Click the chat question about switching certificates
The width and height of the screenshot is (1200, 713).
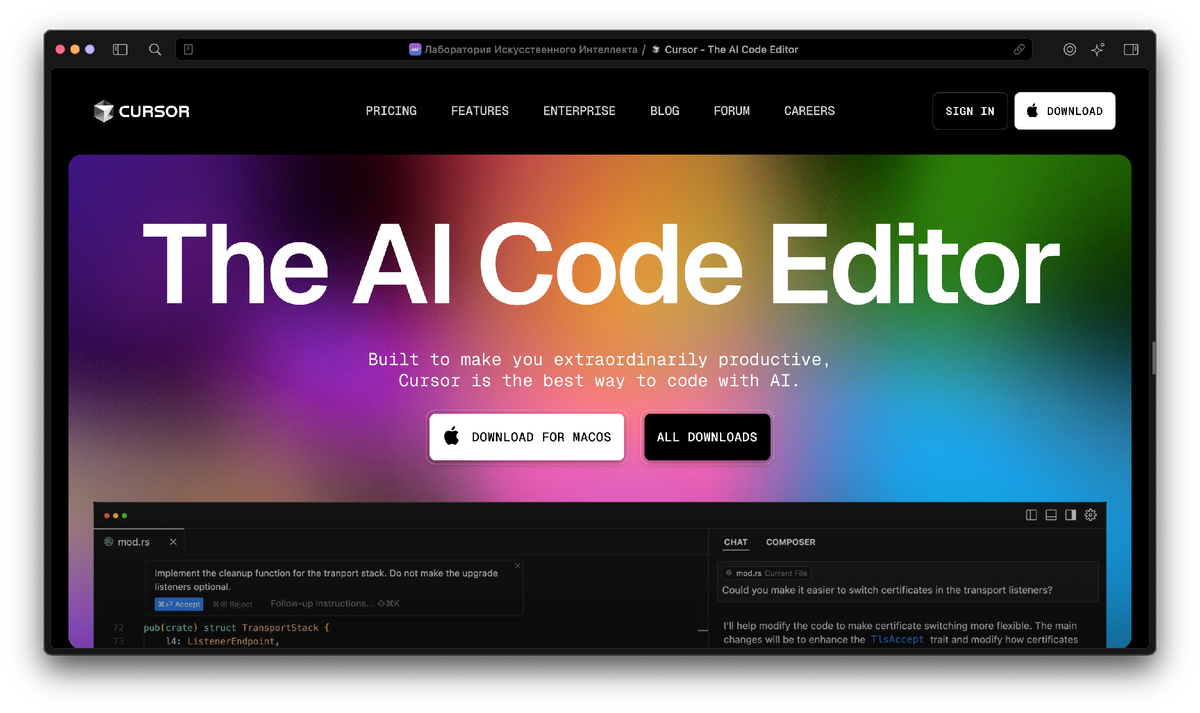click(x=887, y=590)
